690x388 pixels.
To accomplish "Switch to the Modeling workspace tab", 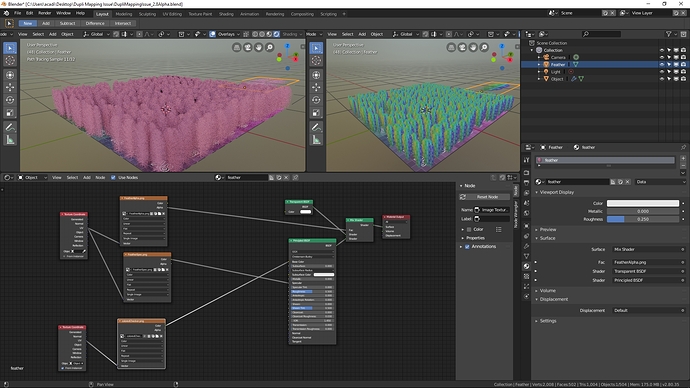I will [x=124, y=14].
